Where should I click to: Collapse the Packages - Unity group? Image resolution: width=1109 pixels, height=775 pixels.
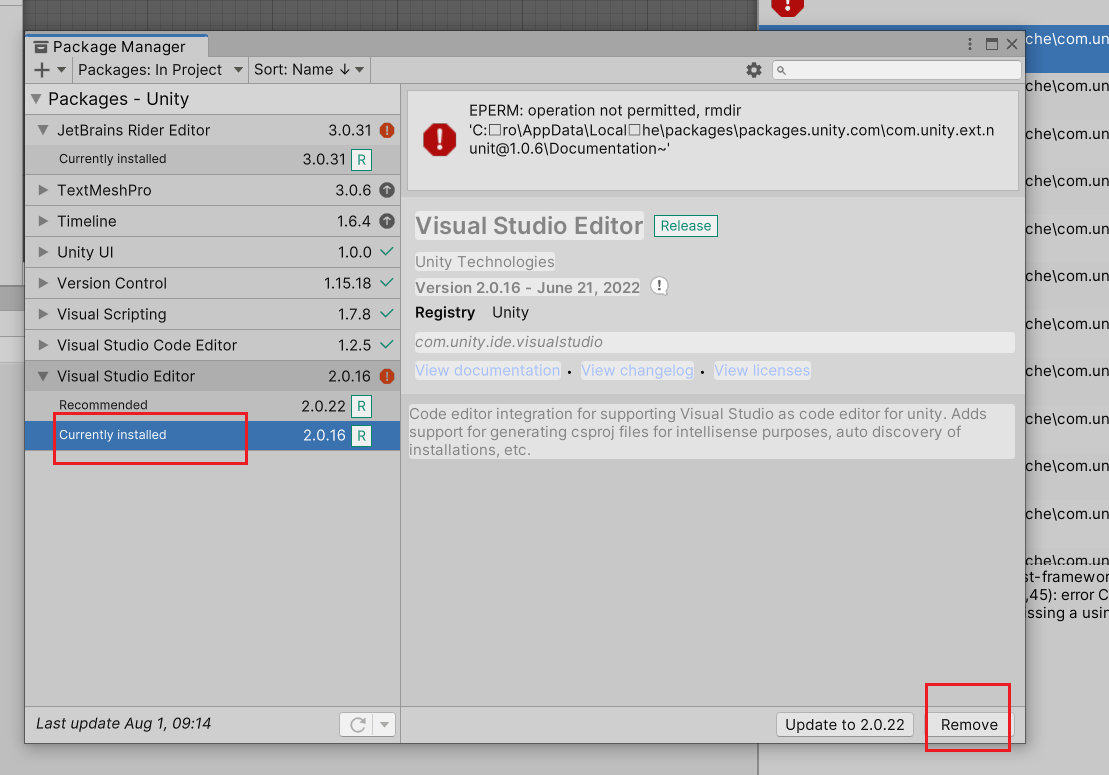35,99
